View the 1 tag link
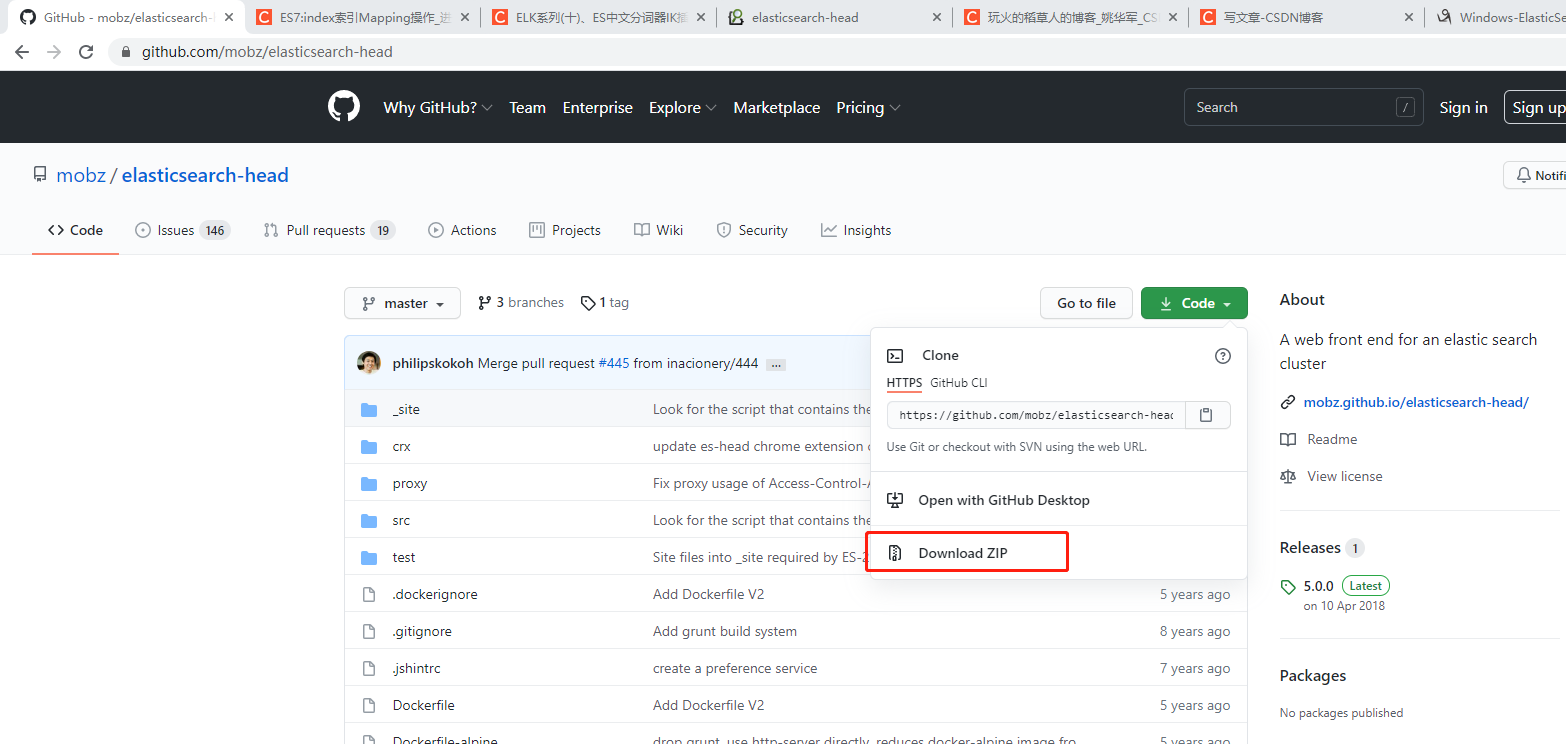 pos(605,302)
